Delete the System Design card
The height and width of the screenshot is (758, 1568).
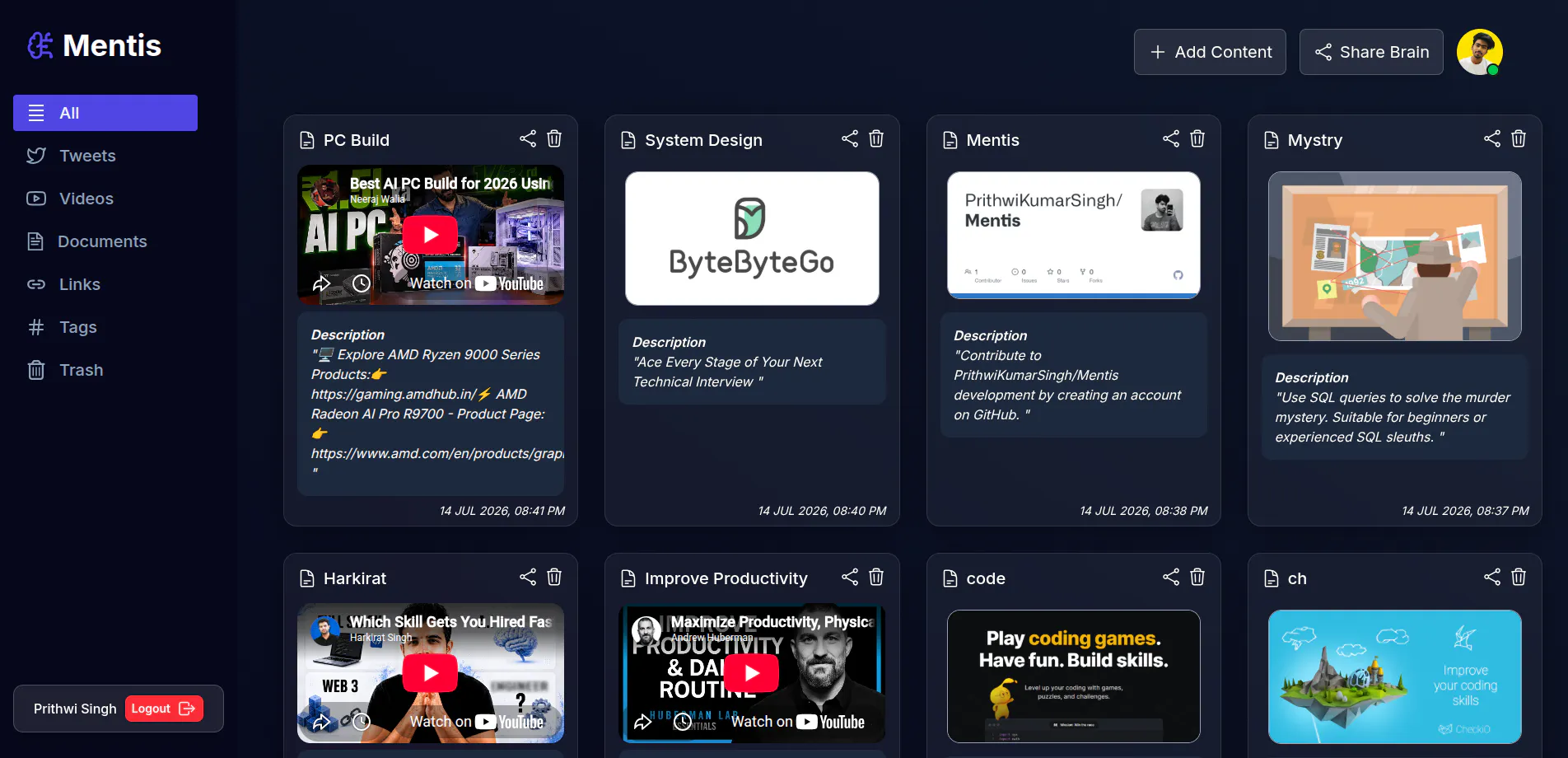(x=876, y=138)
